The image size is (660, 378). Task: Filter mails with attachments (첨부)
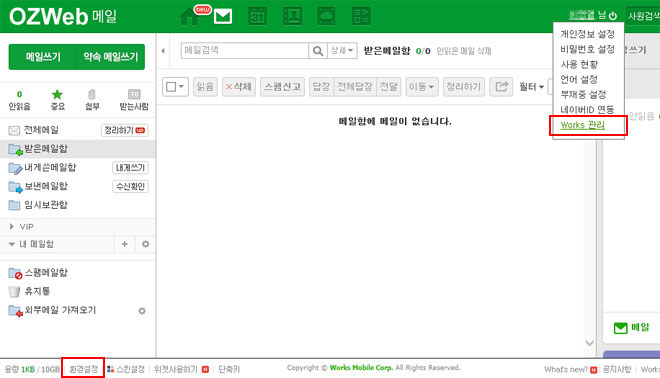pyautogui.click(x=92, y=99)
